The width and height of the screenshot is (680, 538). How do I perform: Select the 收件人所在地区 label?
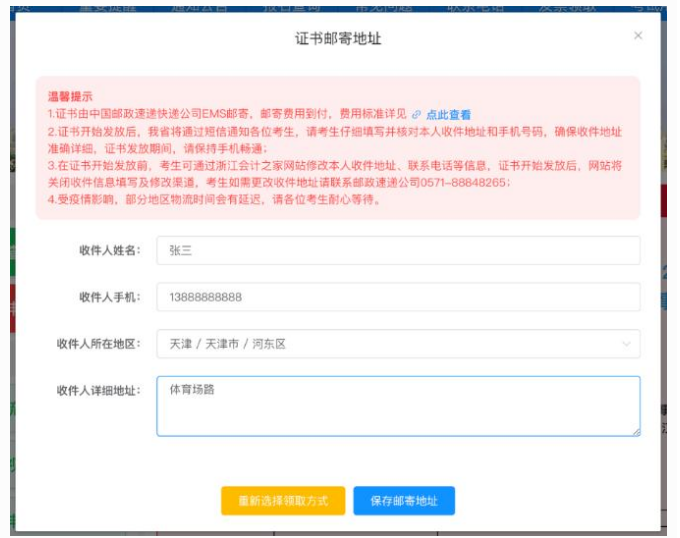pos(99,344)
